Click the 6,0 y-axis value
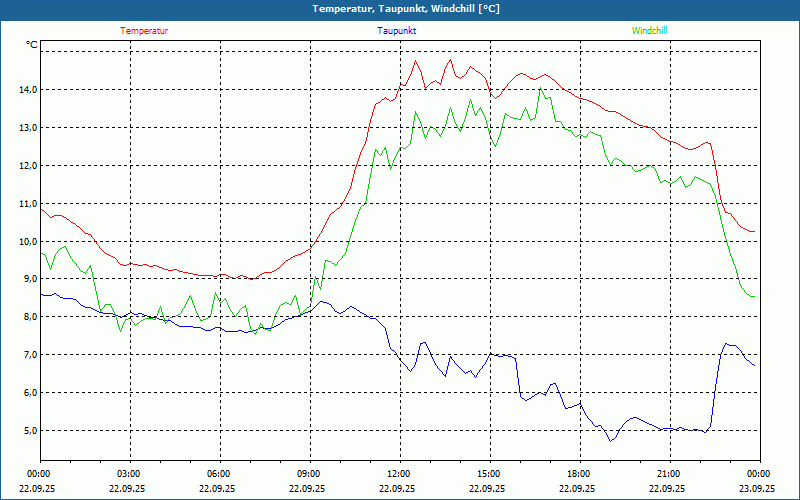 click(28, 393)
